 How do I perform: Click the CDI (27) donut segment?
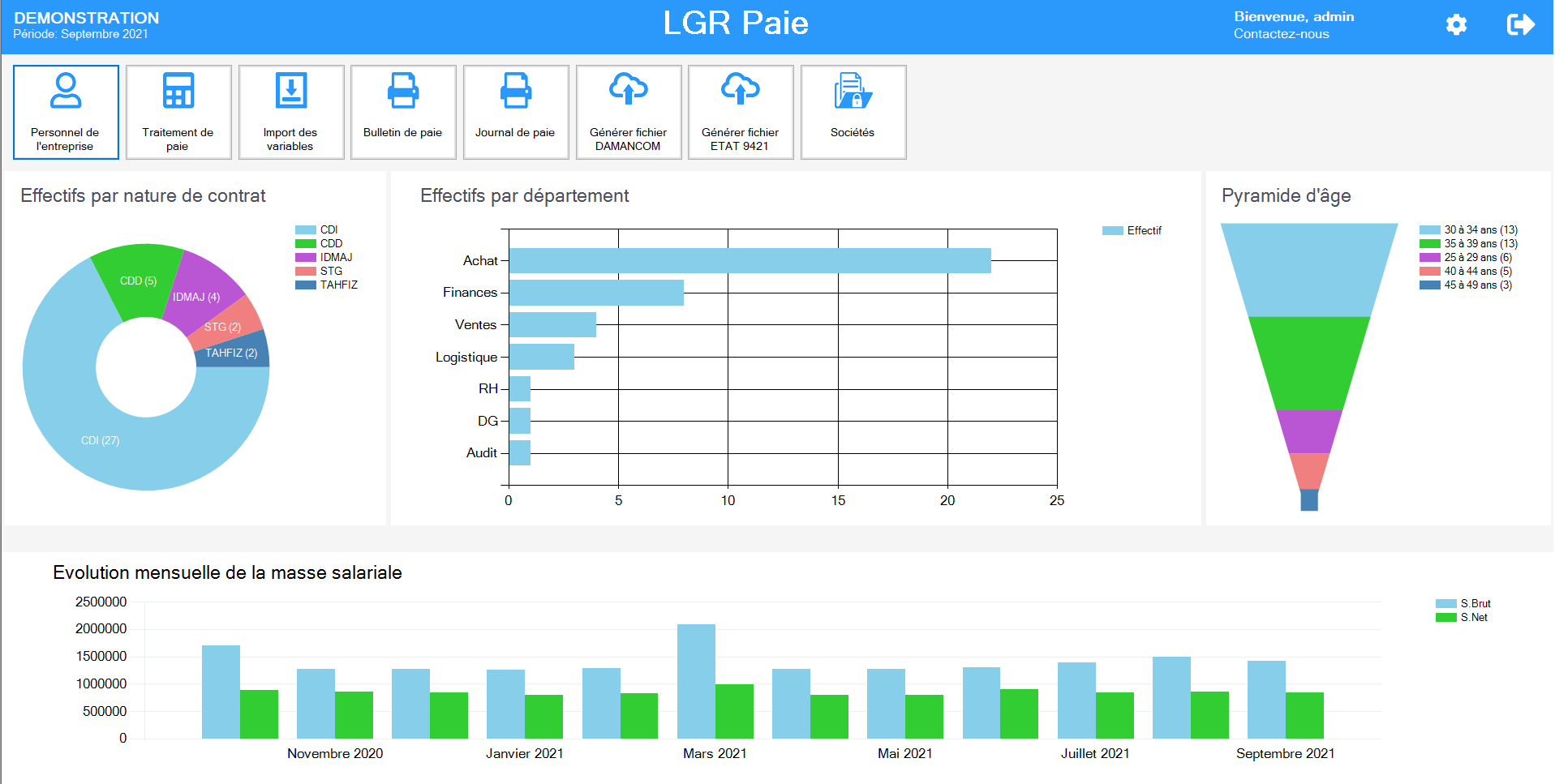pyautogui.click(x=100, y=440)
